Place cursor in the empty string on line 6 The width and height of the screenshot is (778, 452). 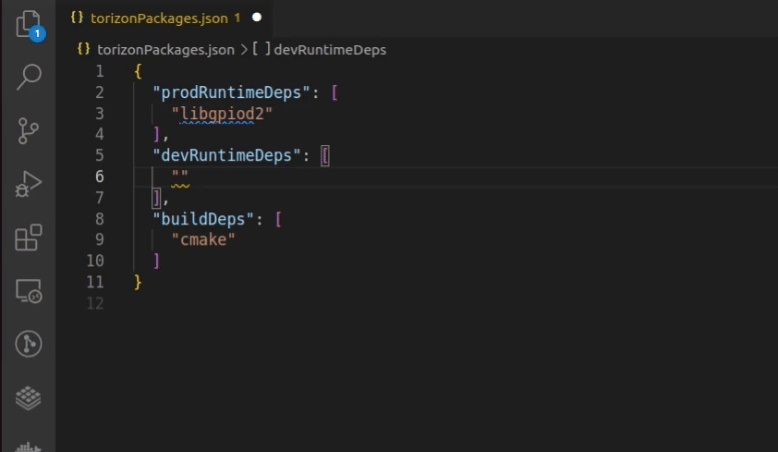(180, 177)
